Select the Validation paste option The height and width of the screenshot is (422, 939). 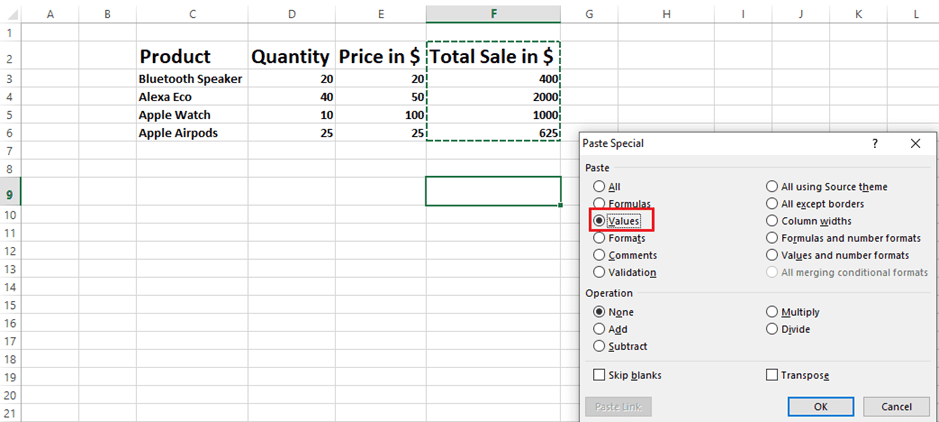(x=600, y=272)
